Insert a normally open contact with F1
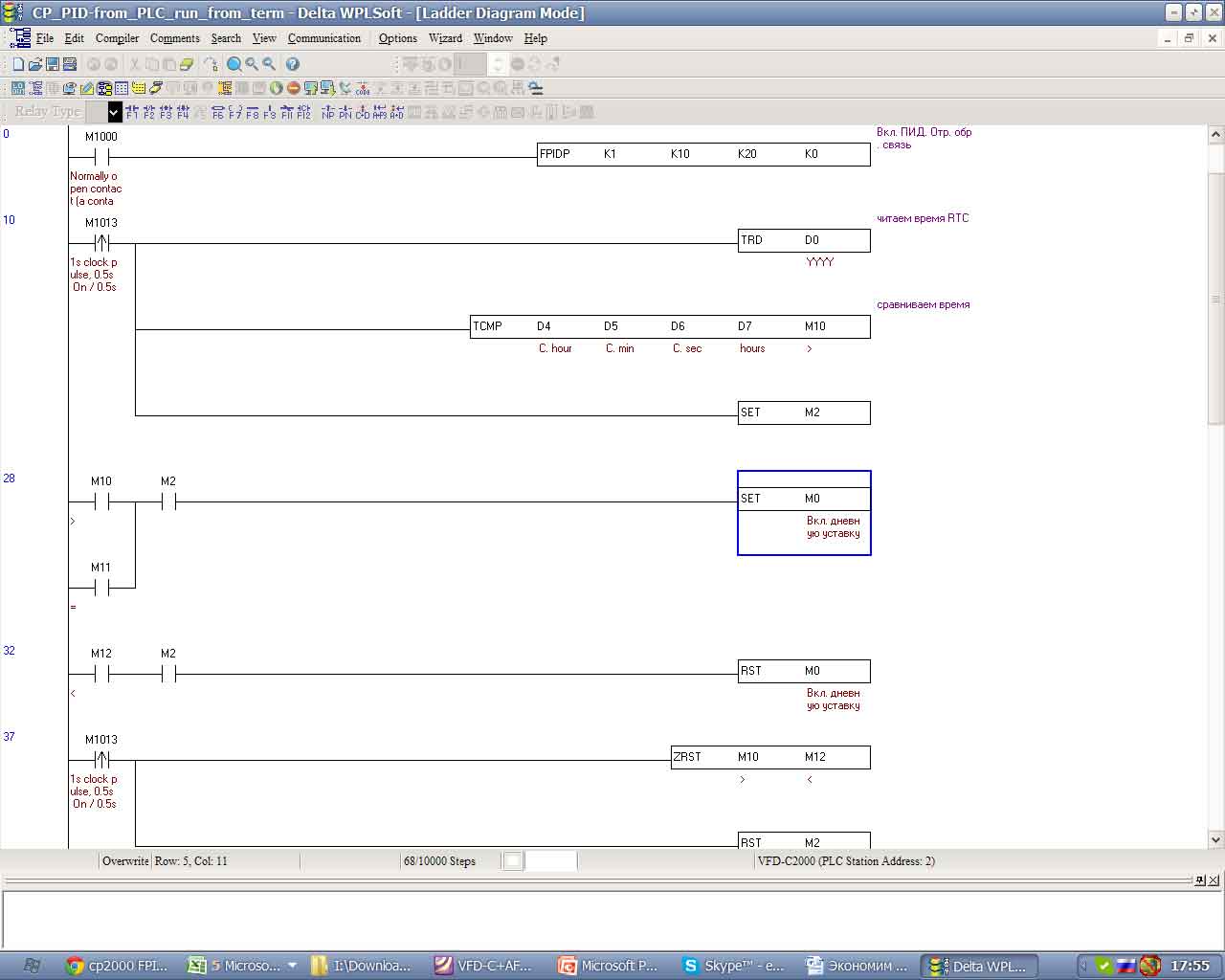Screen dimensions: 1225x980 (132, 112)
